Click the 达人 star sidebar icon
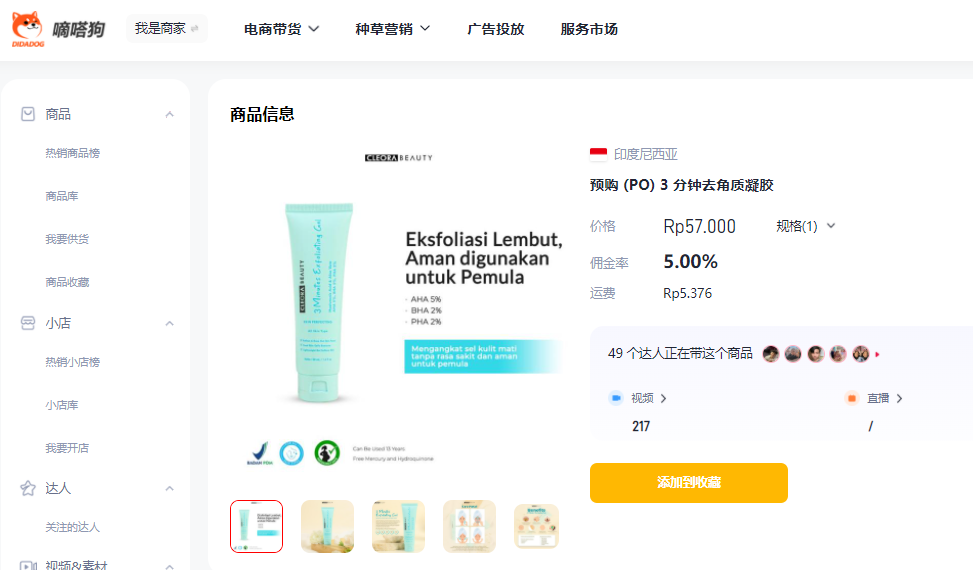973x570 pixels. tap(28, 489)
